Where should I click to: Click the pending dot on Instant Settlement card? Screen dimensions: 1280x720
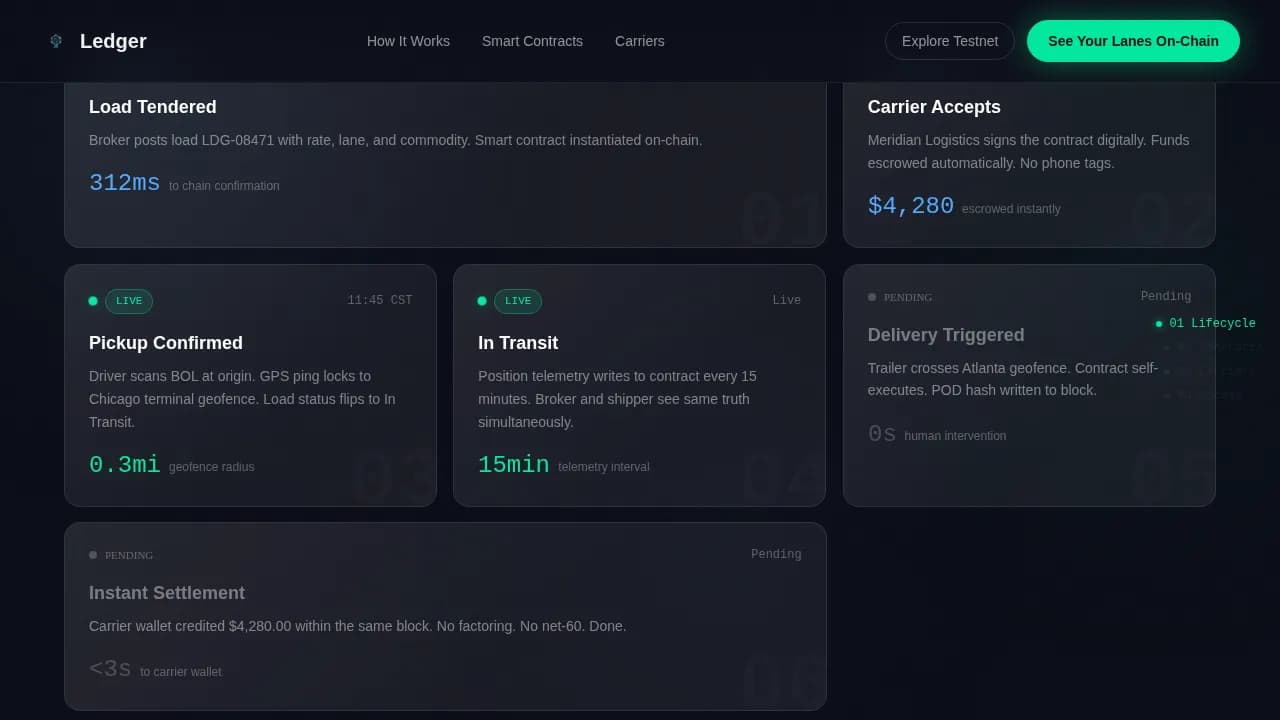pyautogui.click(x=93, y=554)
